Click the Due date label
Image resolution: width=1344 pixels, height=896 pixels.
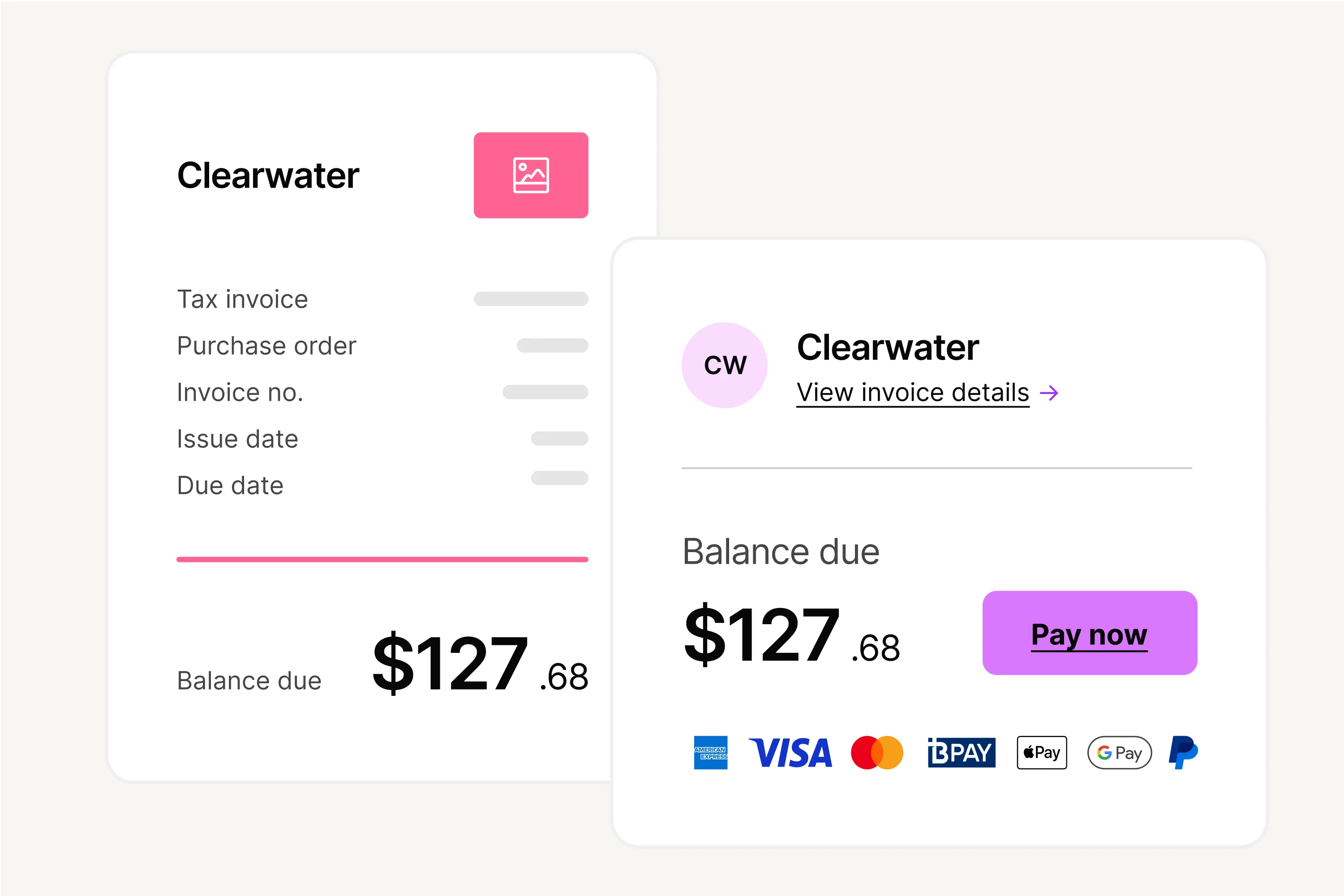[230, 486]
